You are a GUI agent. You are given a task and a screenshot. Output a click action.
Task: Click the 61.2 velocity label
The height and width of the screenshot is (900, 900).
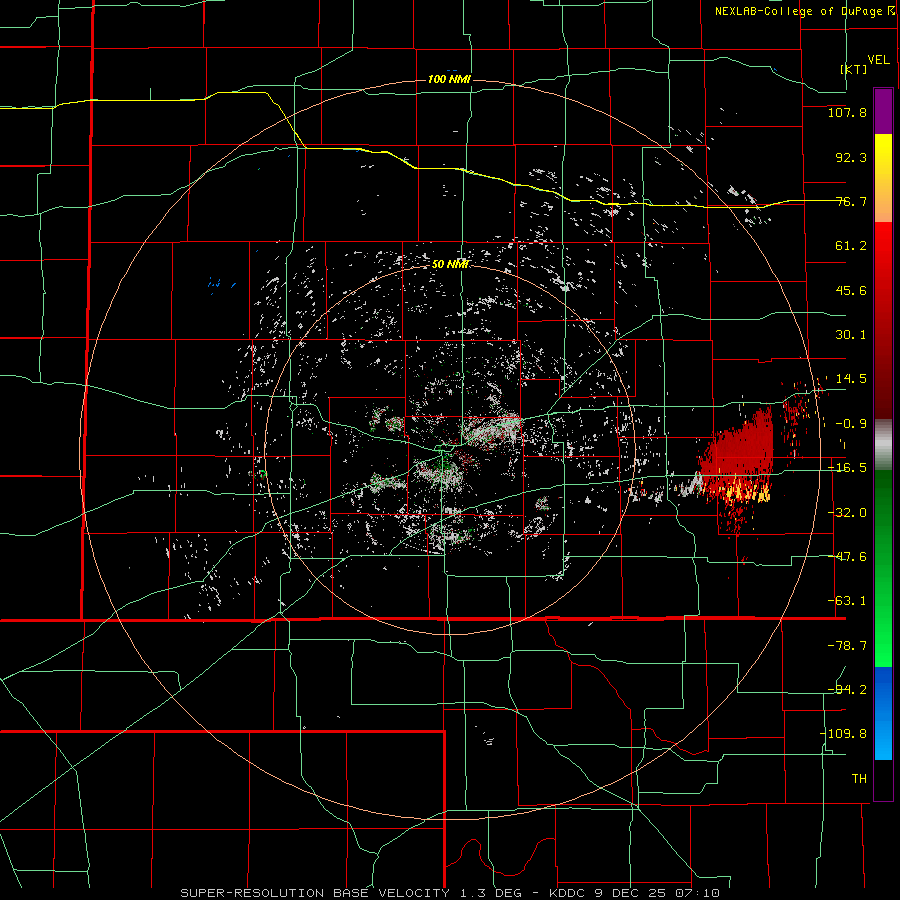(851, 246)
